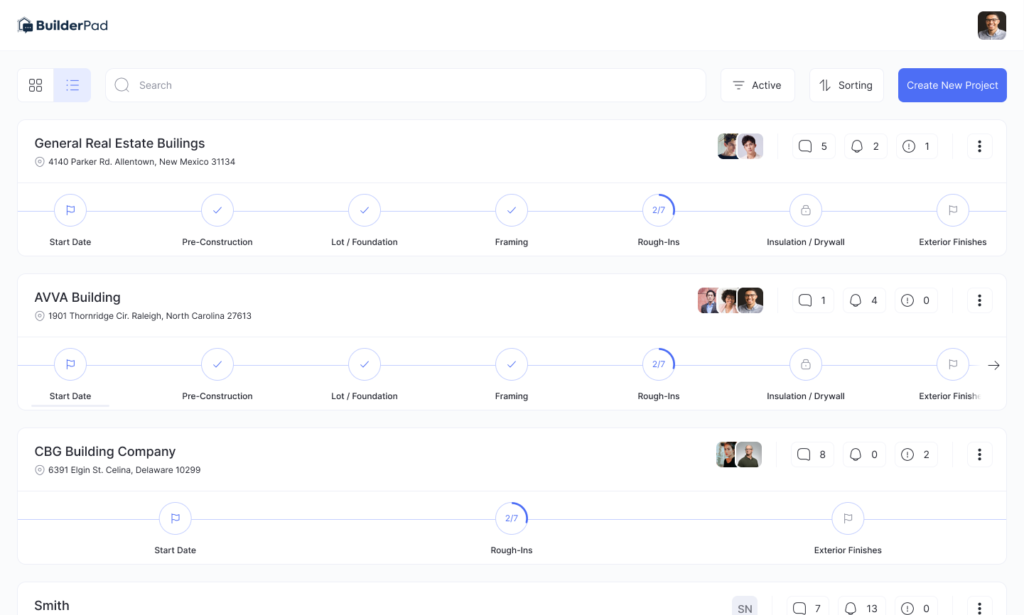Screen dimensions: 1024x615
Task: Click address 6391 Elgin St. Celina
Action: [124, 470]
